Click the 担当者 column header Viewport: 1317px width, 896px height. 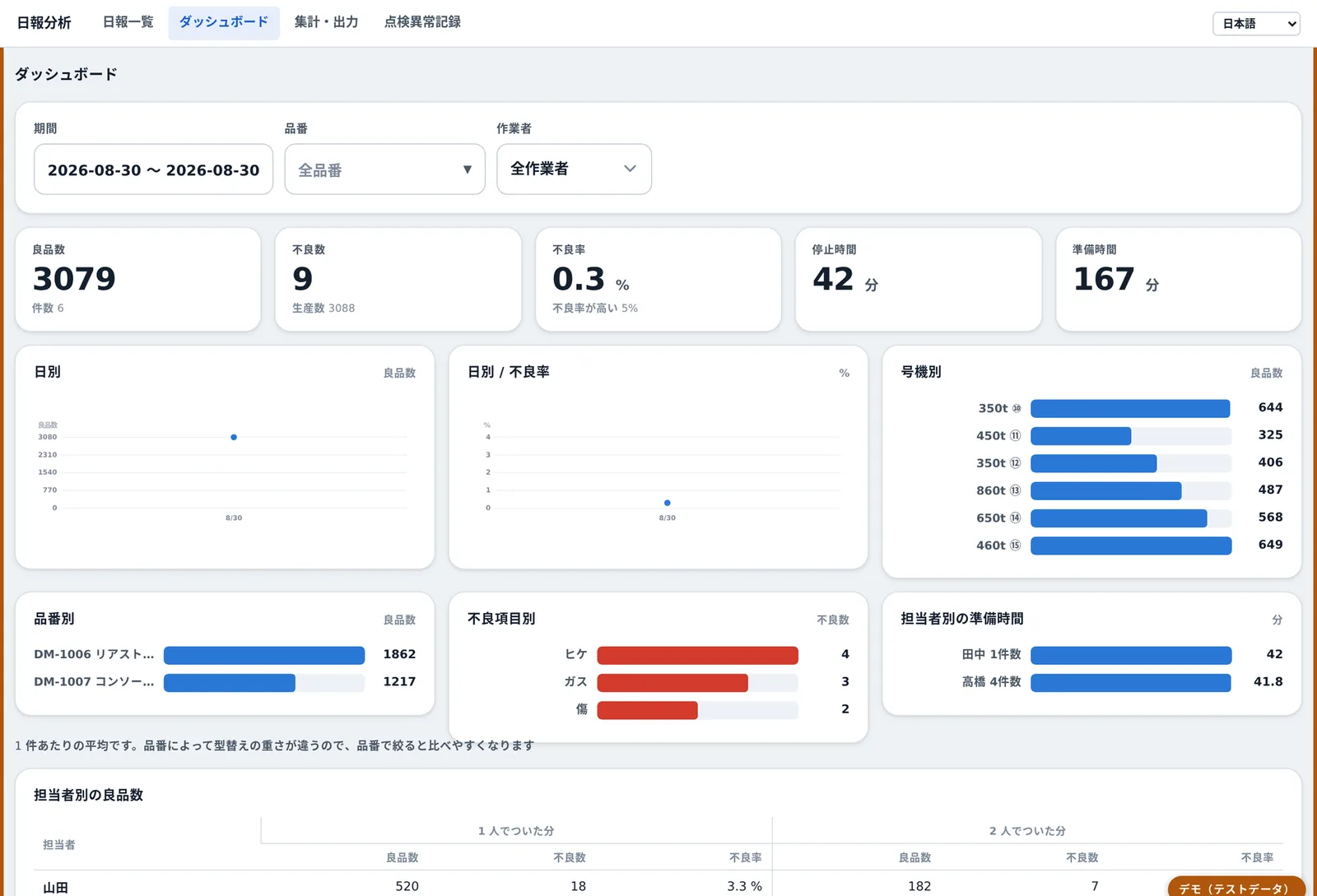[x=59, y=844]
